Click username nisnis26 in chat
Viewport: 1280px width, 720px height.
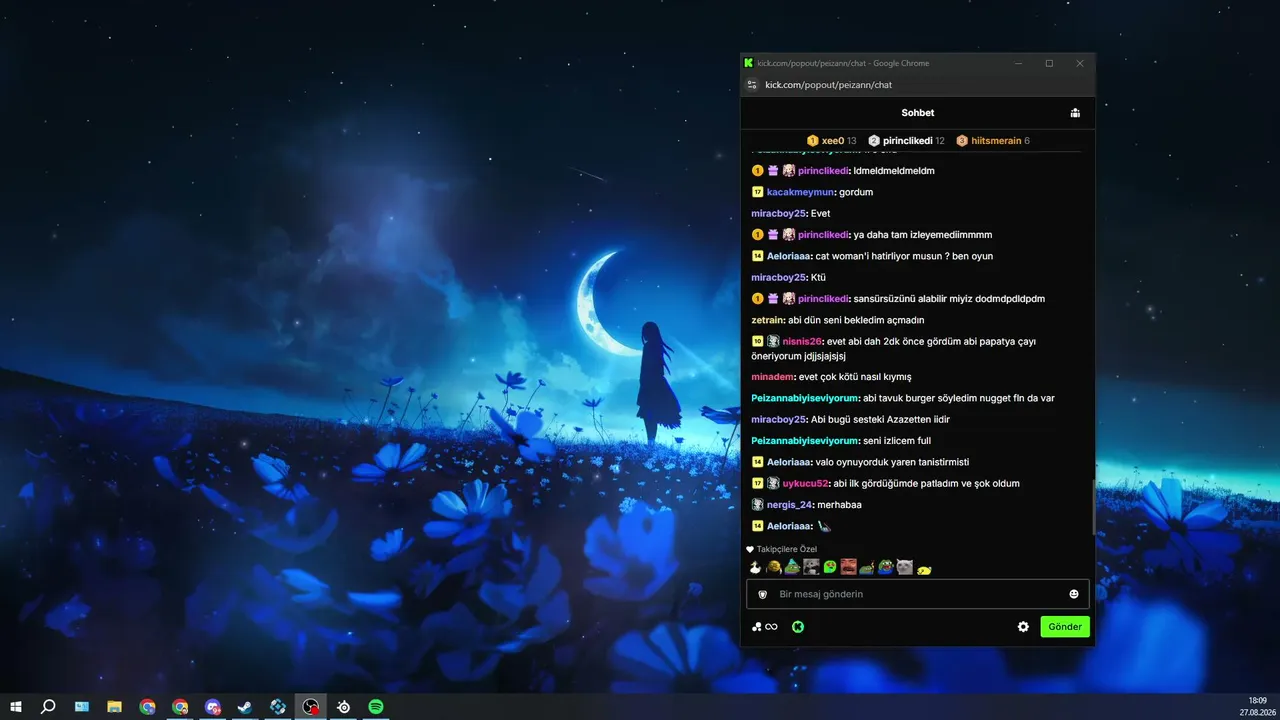(x=803, y=341)
